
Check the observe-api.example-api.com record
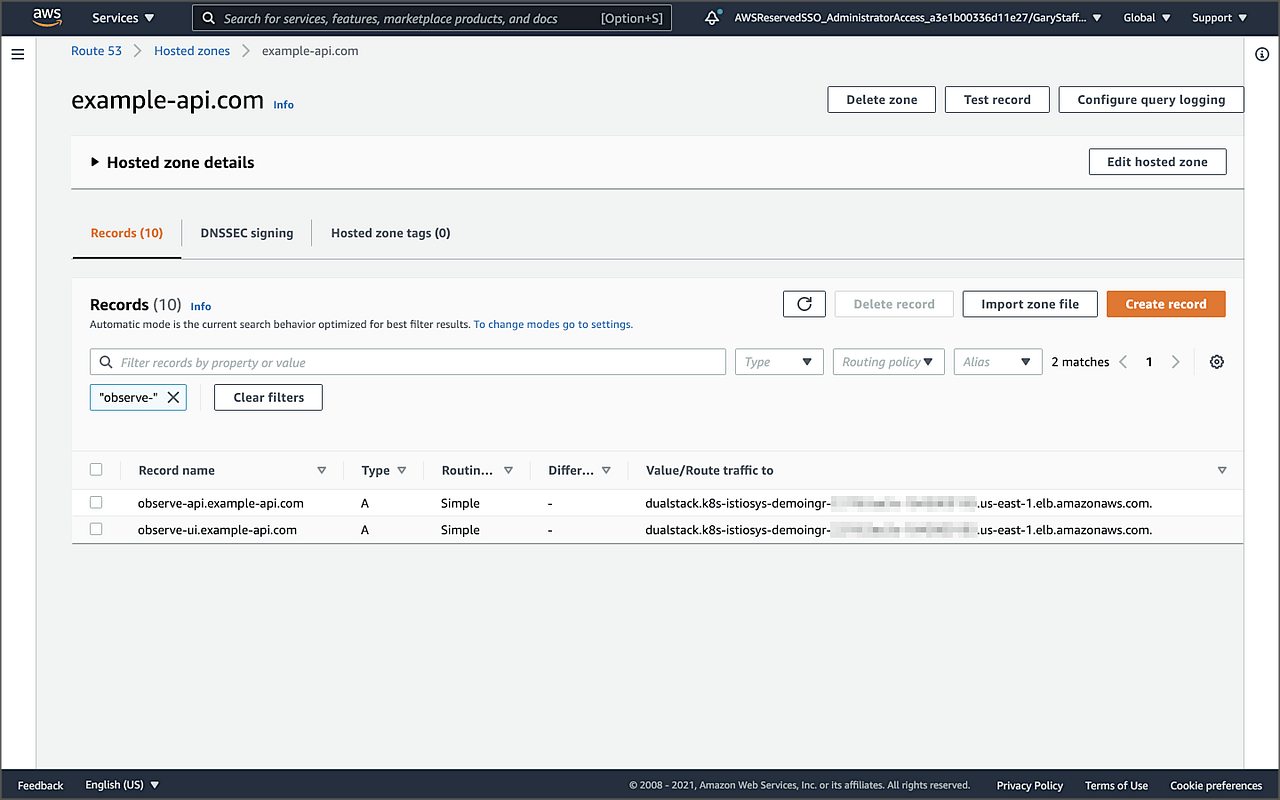point(96,502)
